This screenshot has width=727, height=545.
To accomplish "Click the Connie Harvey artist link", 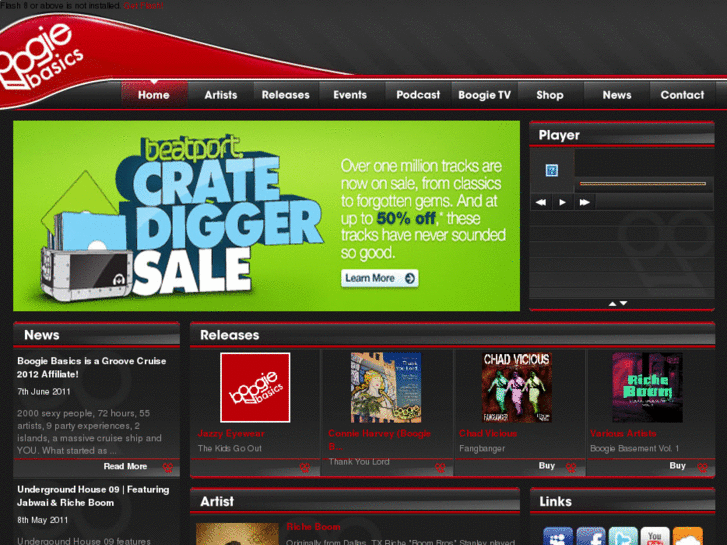I will point(380,440).
